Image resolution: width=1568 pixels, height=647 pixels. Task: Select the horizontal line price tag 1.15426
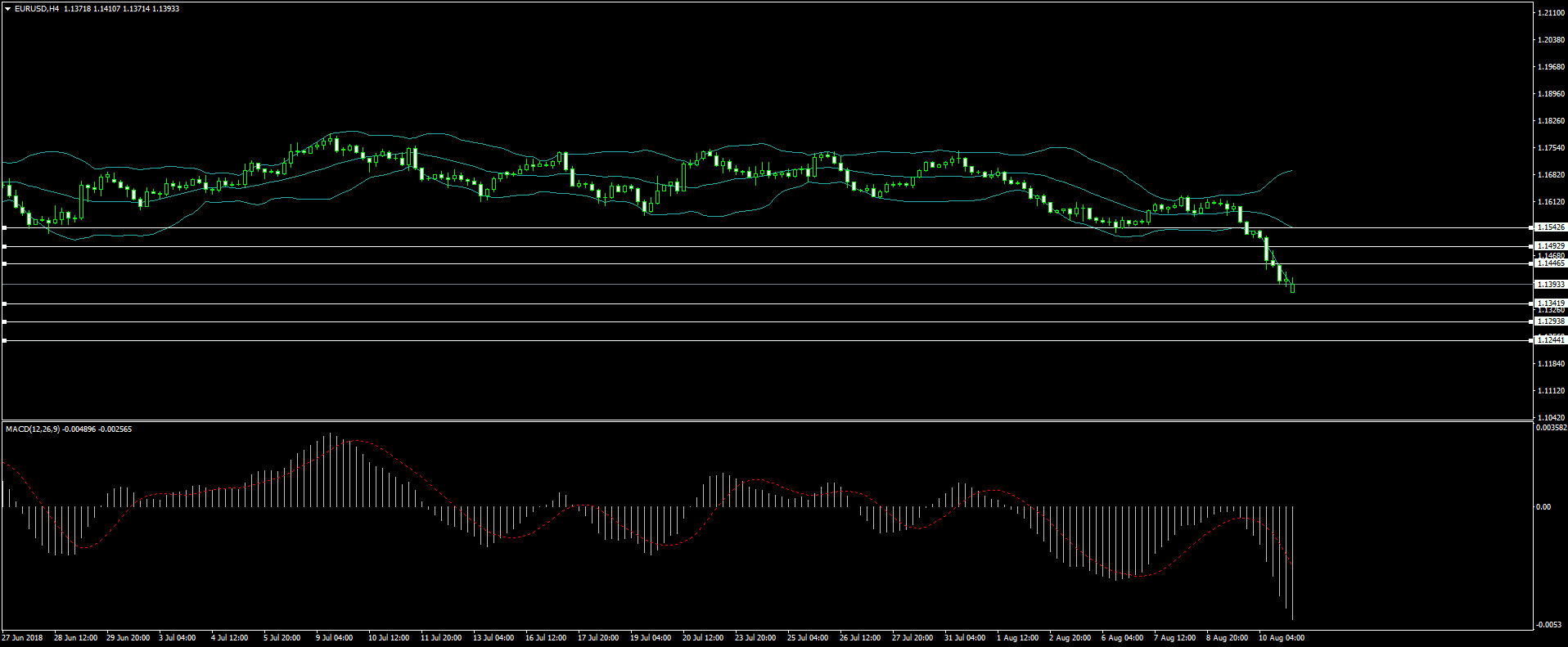pyautogui.click(x=1550, y=227)
